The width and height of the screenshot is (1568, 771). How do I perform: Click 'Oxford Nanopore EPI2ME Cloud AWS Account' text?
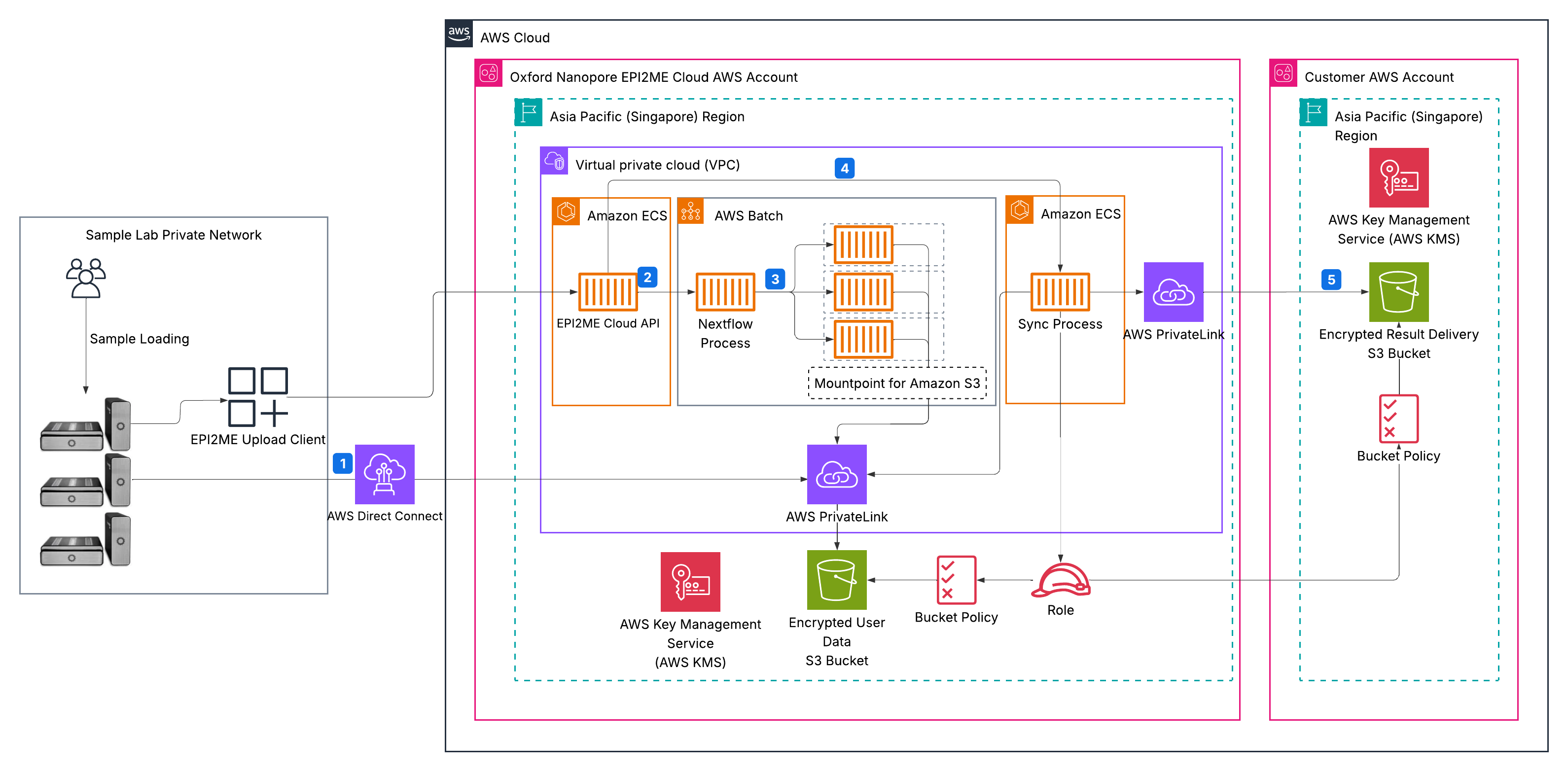click(x=654, y=77)
